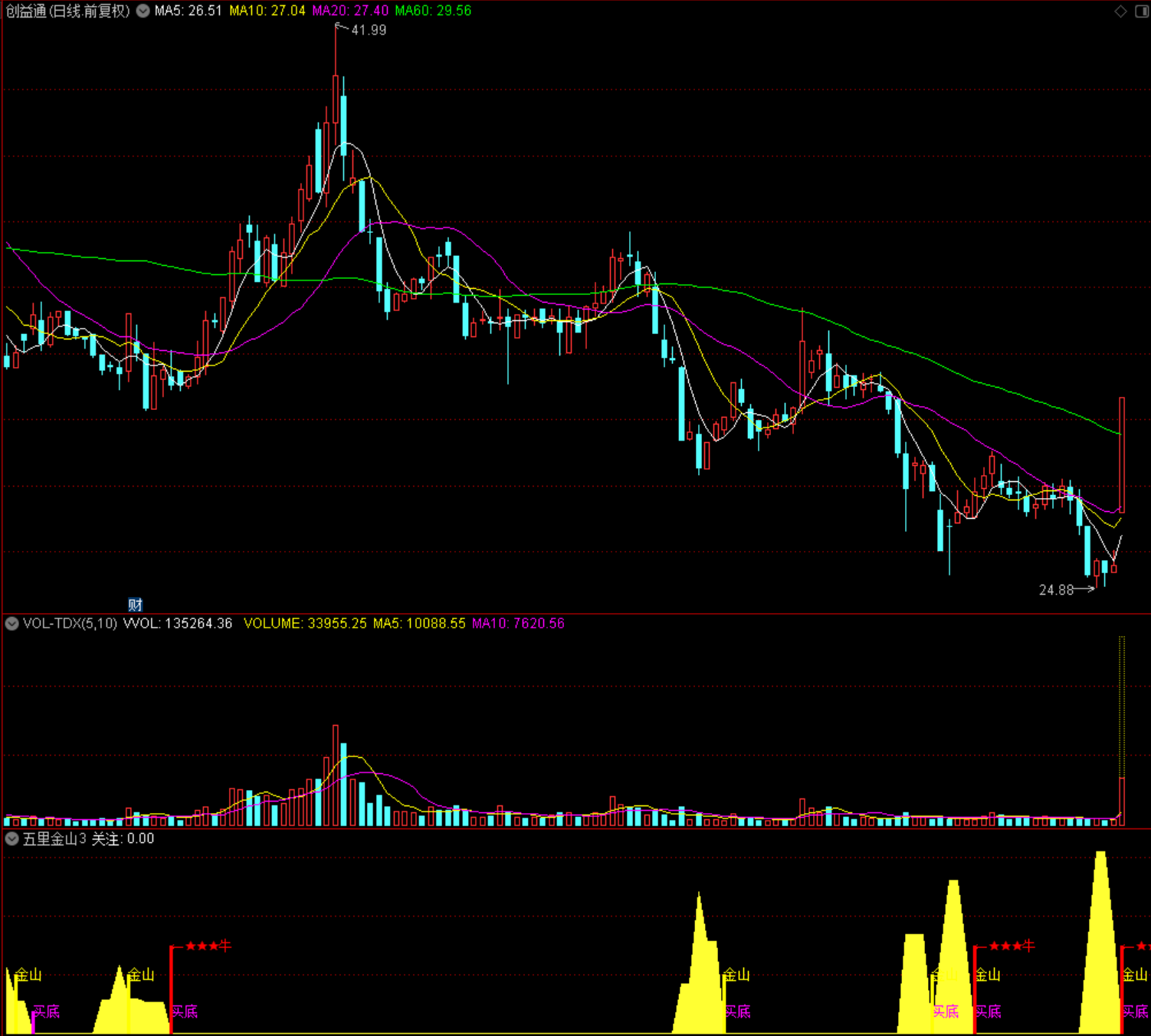Click the 24.88 low price label
The height and width of the screenshot is (1036, 1151).
tap(1056, 590)
